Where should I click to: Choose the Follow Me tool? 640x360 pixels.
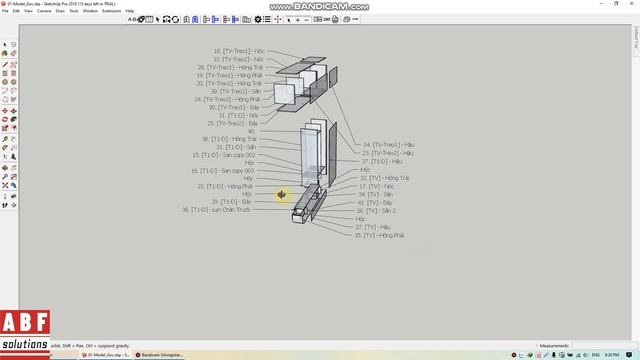[x=13, y=119]
